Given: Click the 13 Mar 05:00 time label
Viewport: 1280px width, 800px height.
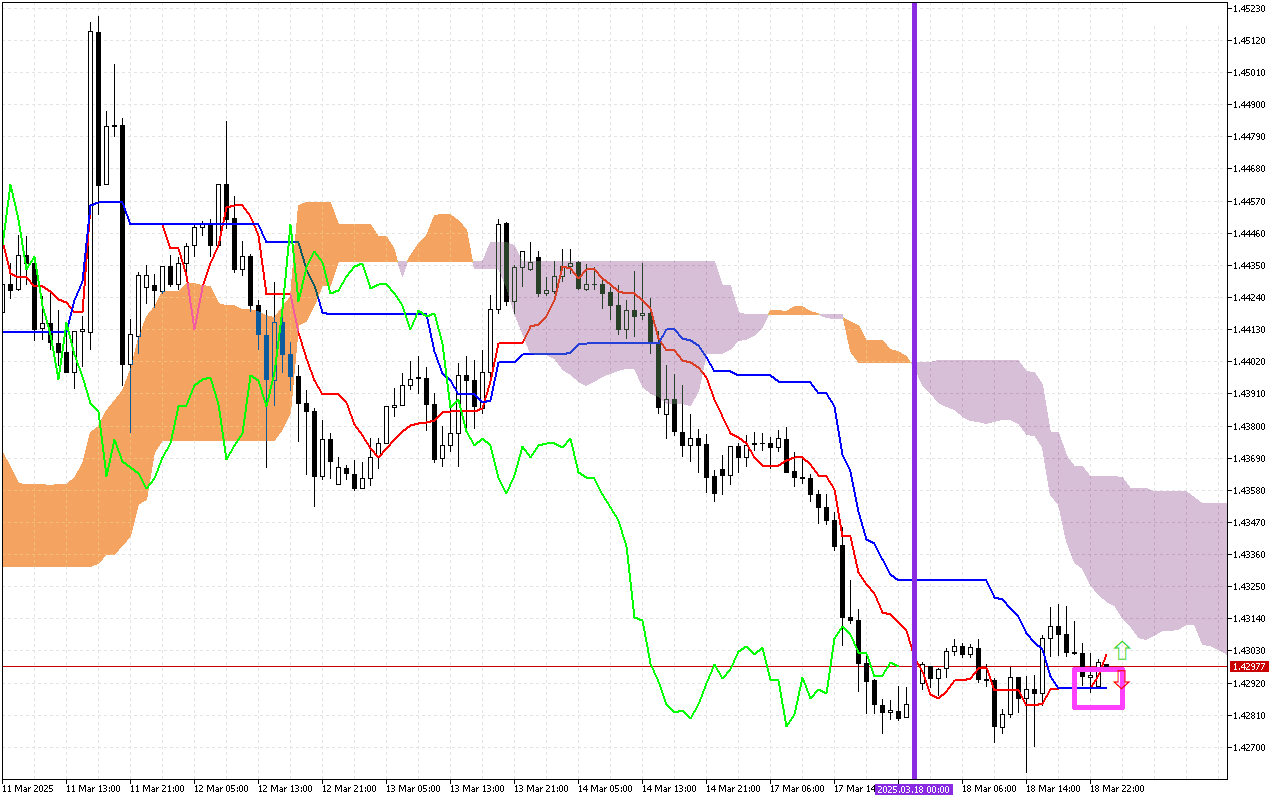Looking at the screenshot, I should coord(411,789).
